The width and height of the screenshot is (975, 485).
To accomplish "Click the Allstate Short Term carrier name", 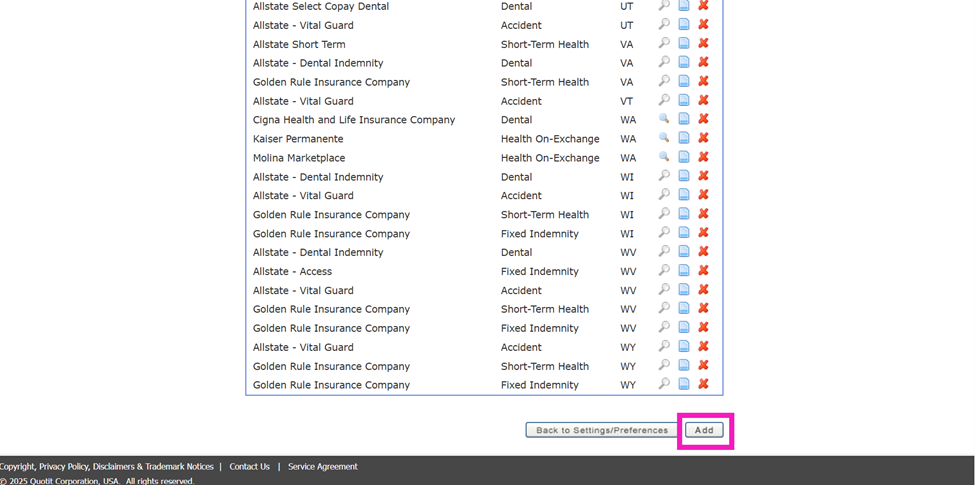I will [x=299, y=44].
